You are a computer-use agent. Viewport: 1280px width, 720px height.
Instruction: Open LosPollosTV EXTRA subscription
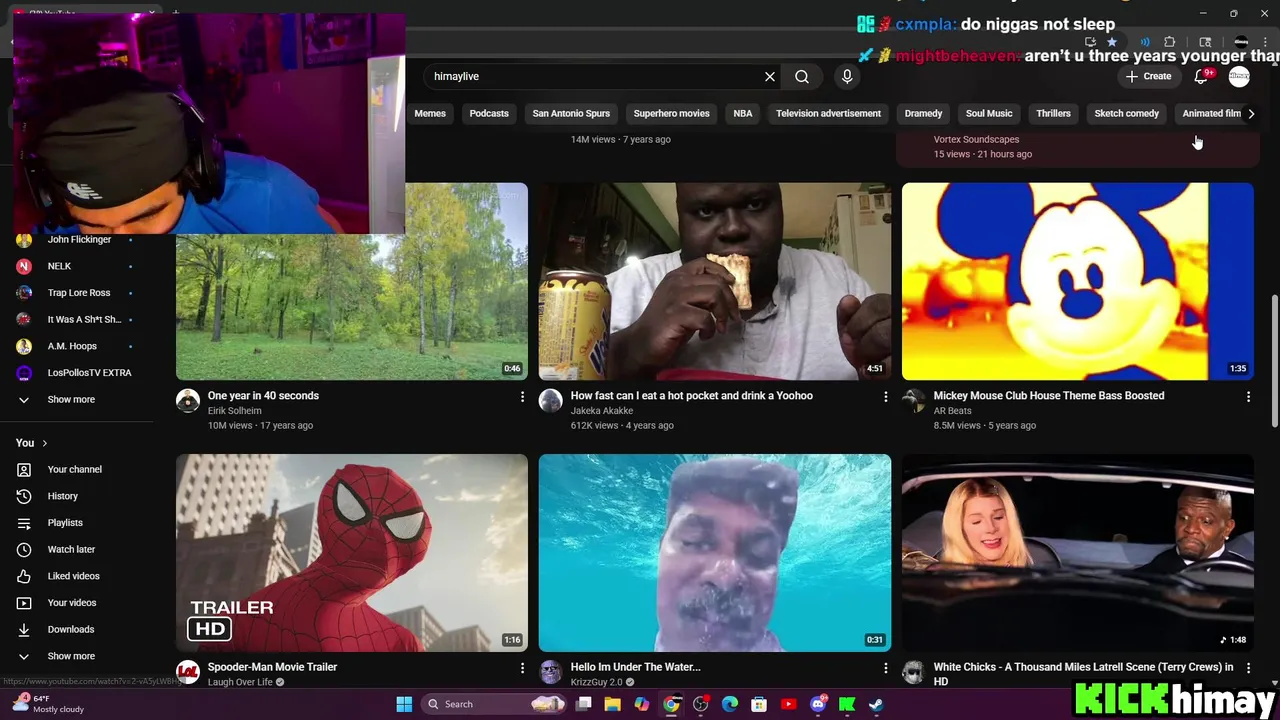click(x=89, y=373)
